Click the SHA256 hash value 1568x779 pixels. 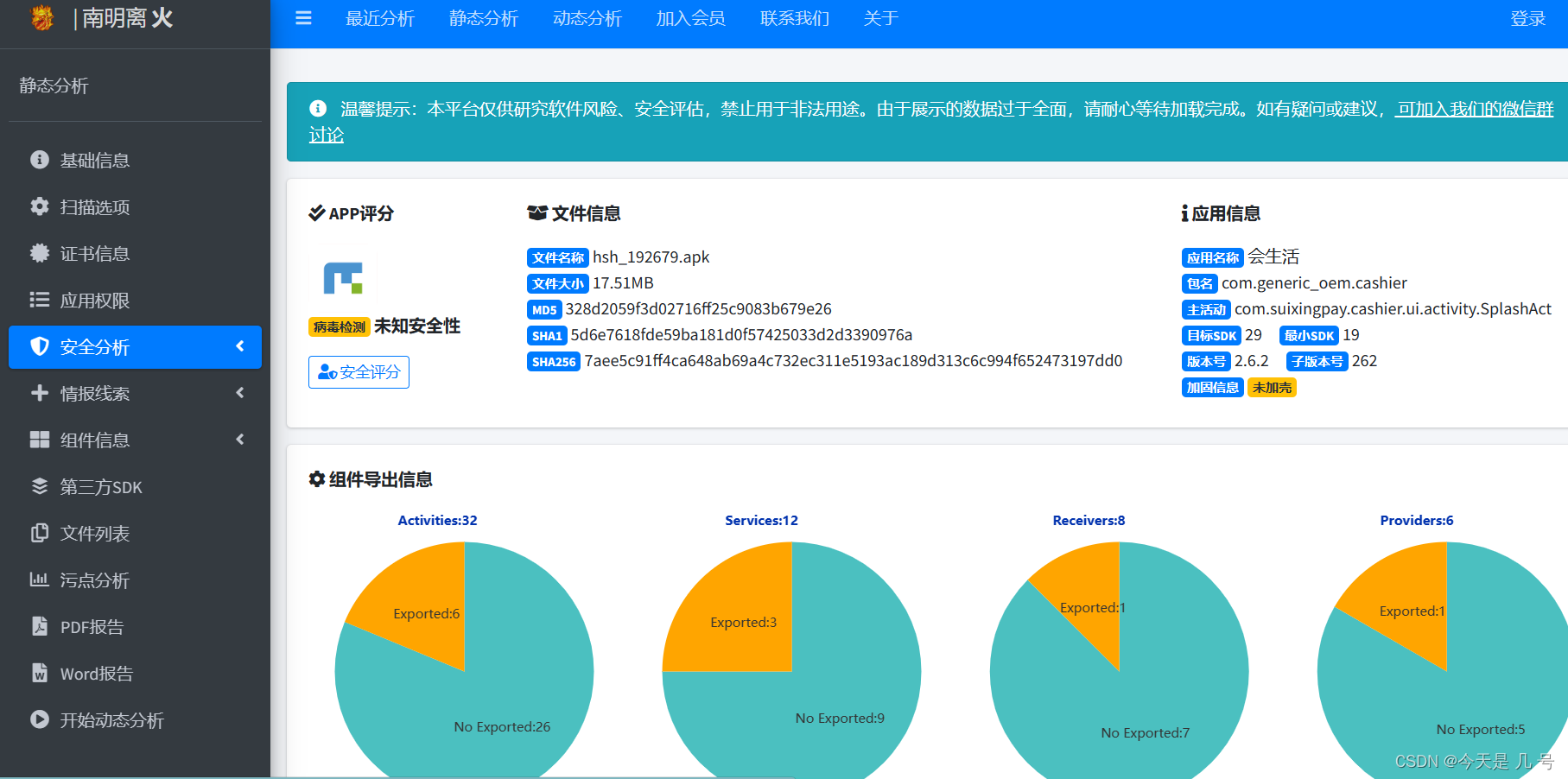click(x=854, y=361)
